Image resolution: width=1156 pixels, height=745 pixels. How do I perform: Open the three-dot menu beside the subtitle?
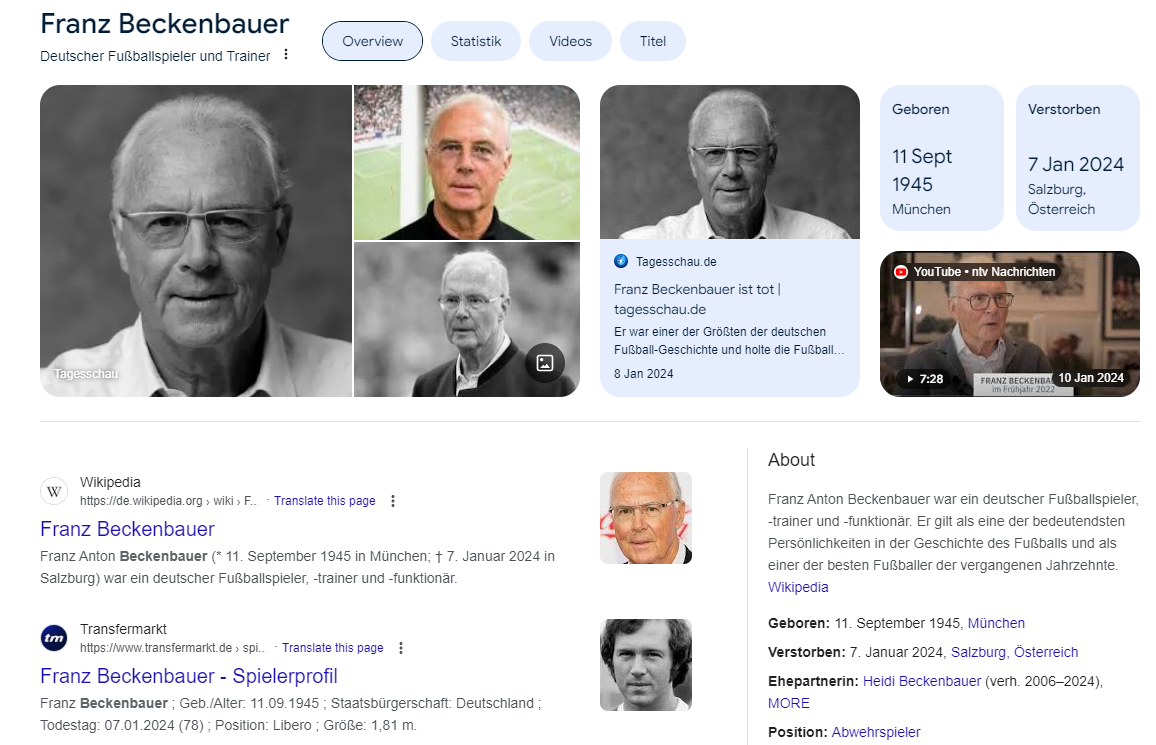coord(286,55)
